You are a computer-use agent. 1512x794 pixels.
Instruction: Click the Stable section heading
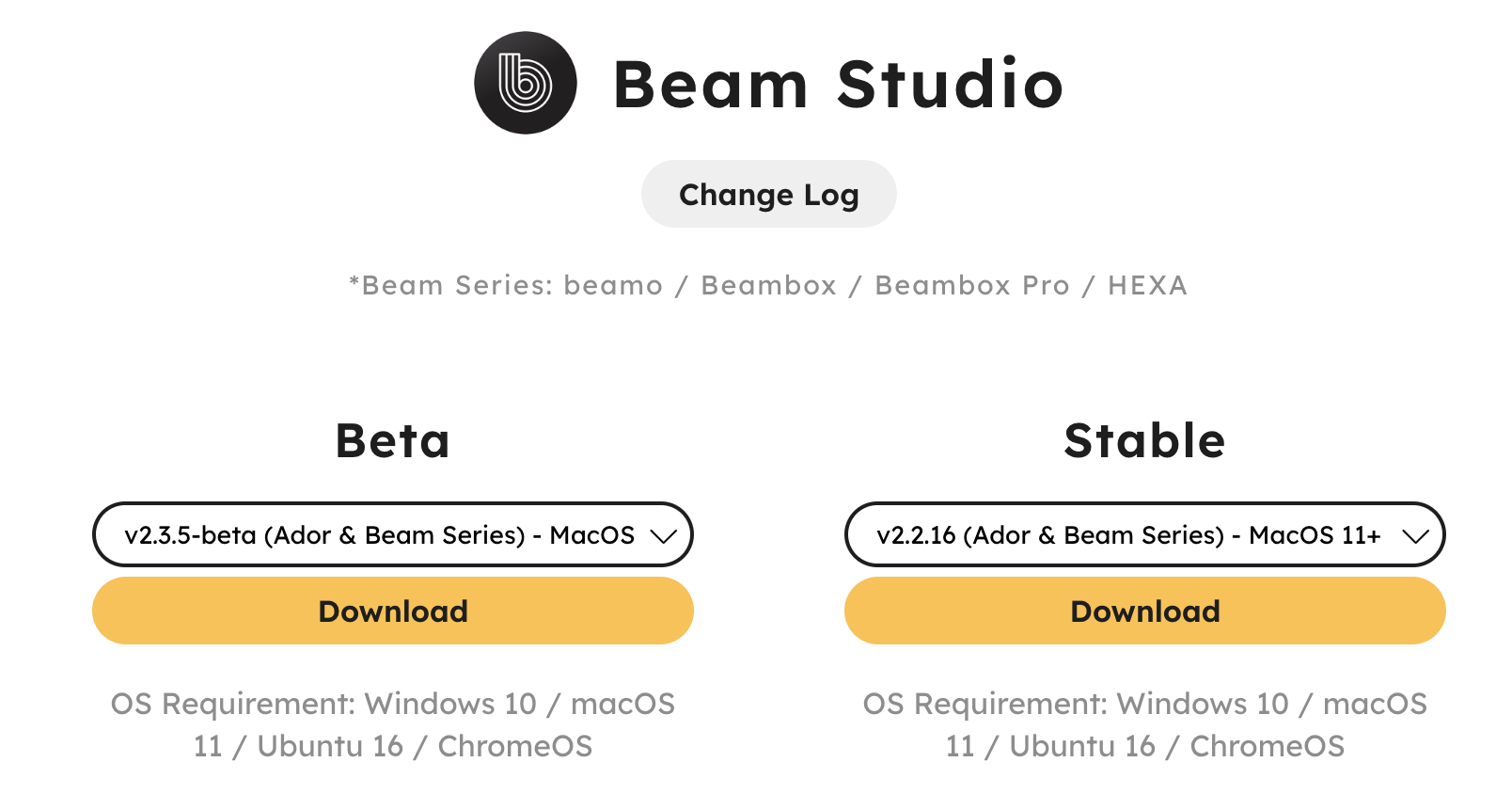point(1144,440)
